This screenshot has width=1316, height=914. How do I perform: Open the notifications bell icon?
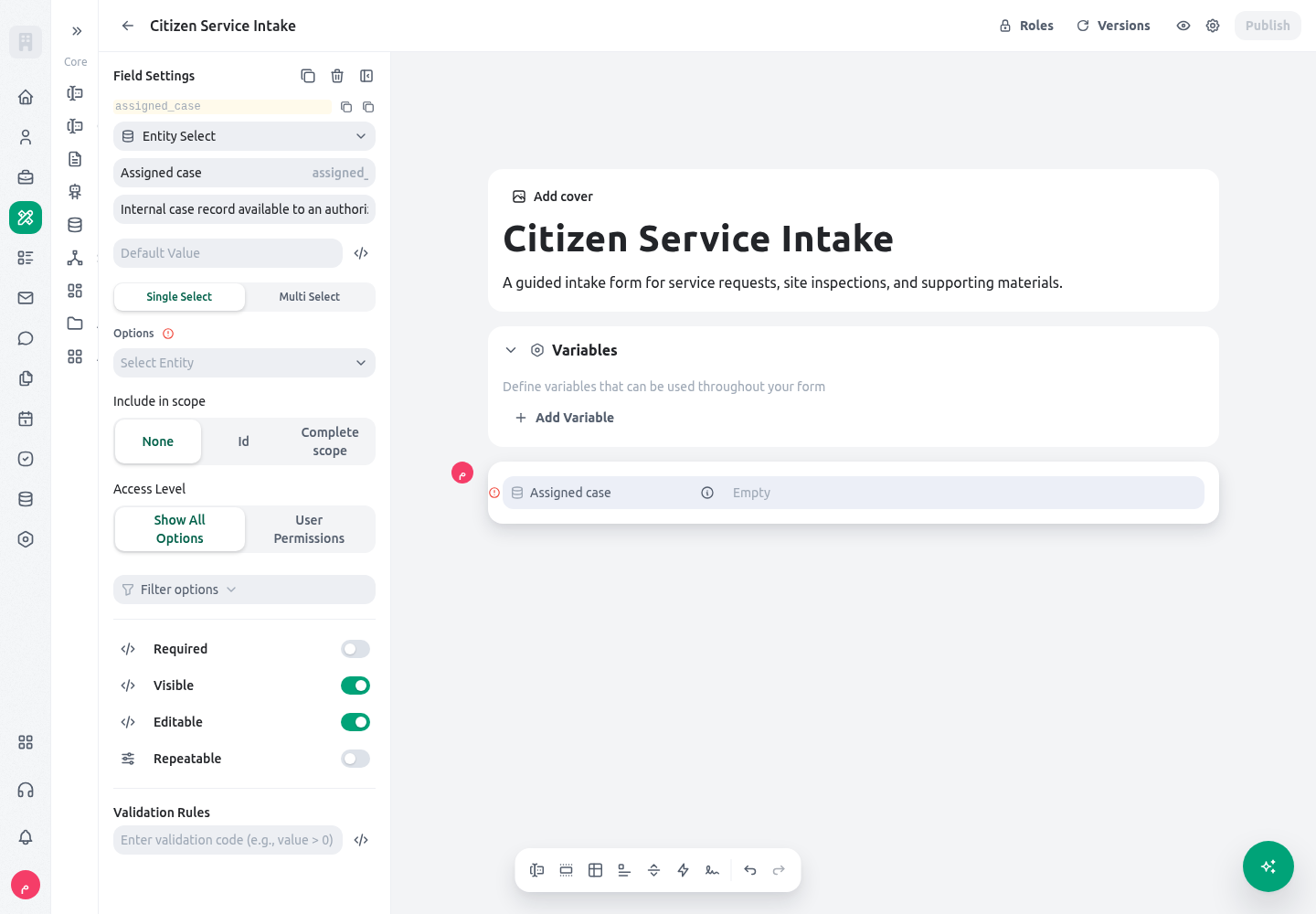click(x=26, y=837)
